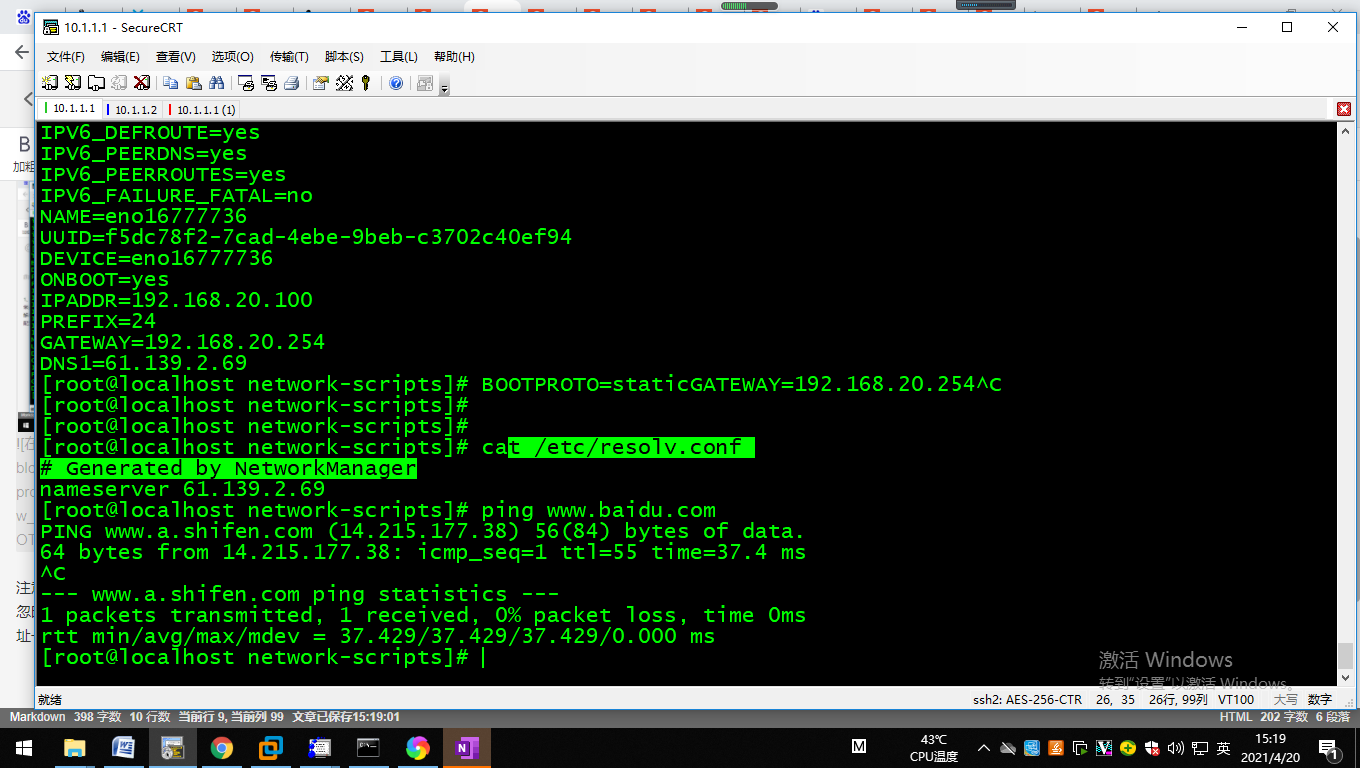The image size is (1360, 768).
Task: Open Session Options toolbar icon
Action: click(x=321, y=83)
